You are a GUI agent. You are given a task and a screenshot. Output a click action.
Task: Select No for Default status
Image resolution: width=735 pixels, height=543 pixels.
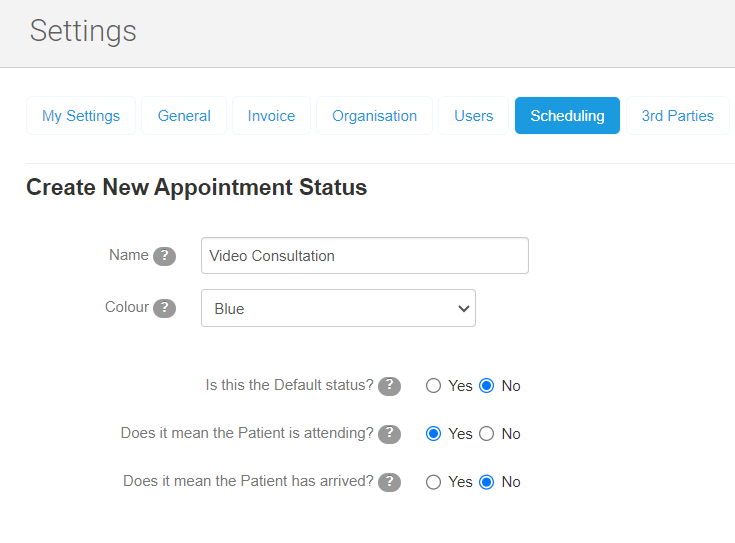coord(487,386)
